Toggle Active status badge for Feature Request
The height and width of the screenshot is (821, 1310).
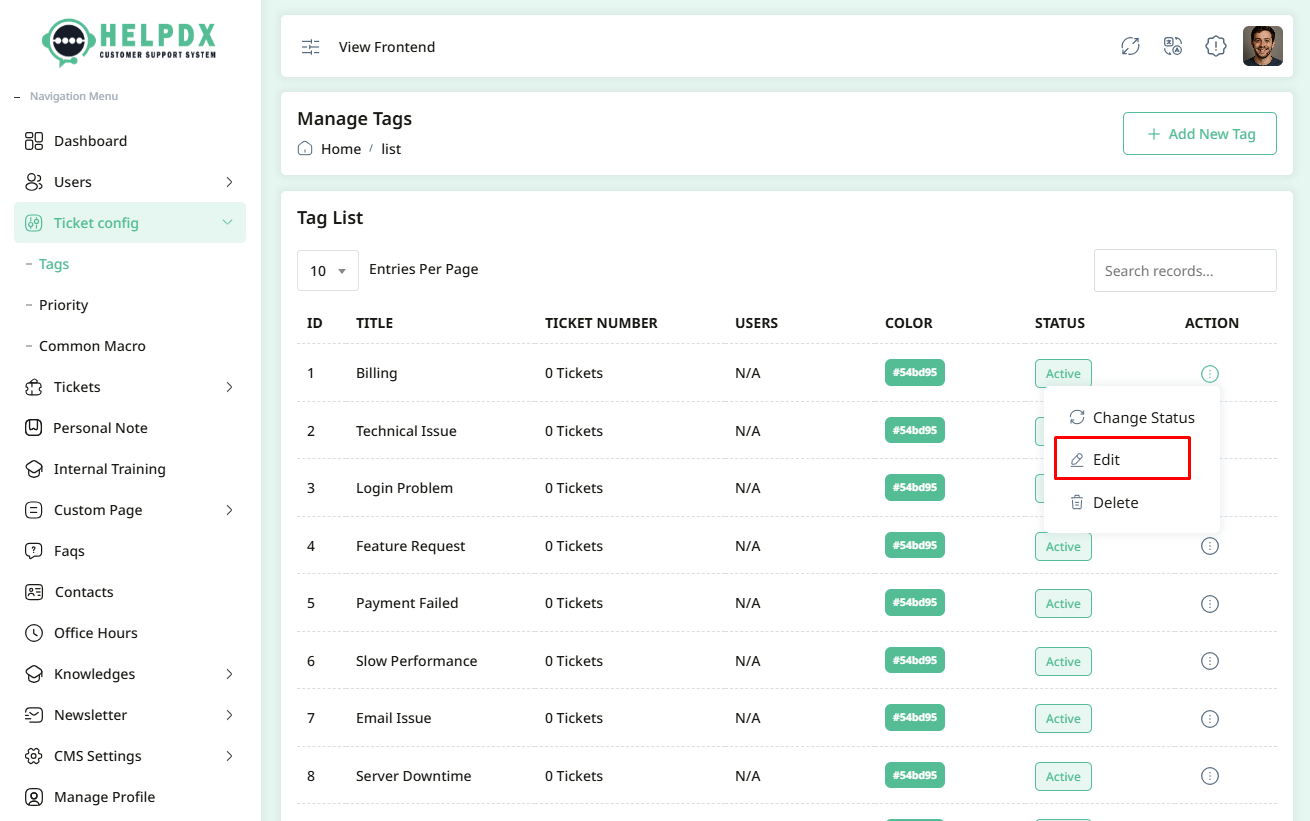tap(1063, 546)
